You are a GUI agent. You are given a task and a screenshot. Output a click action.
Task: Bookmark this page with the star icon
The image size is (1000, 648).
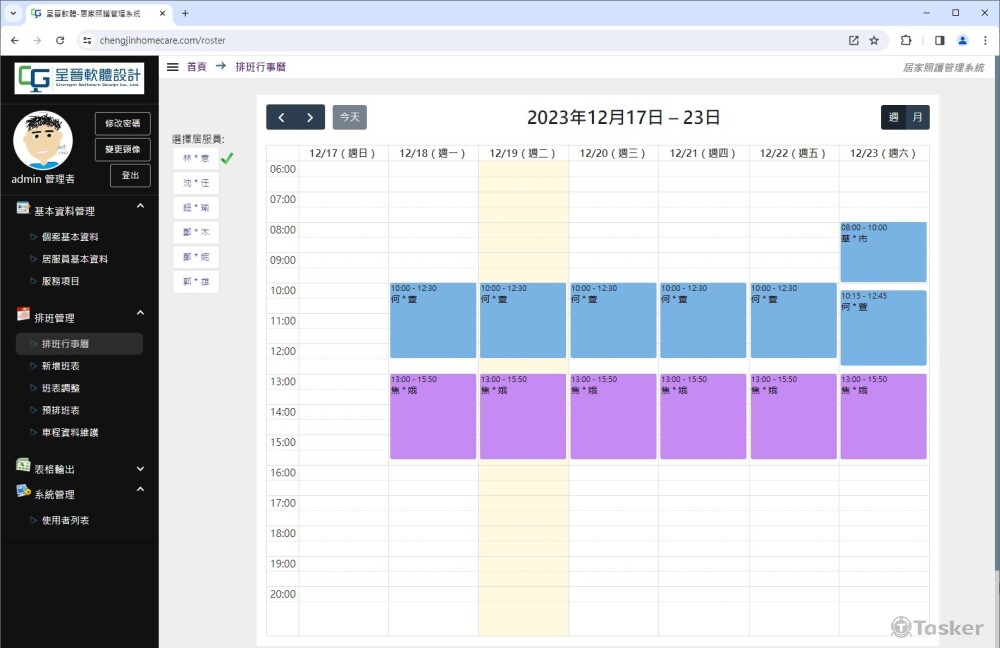coord(874,40)
